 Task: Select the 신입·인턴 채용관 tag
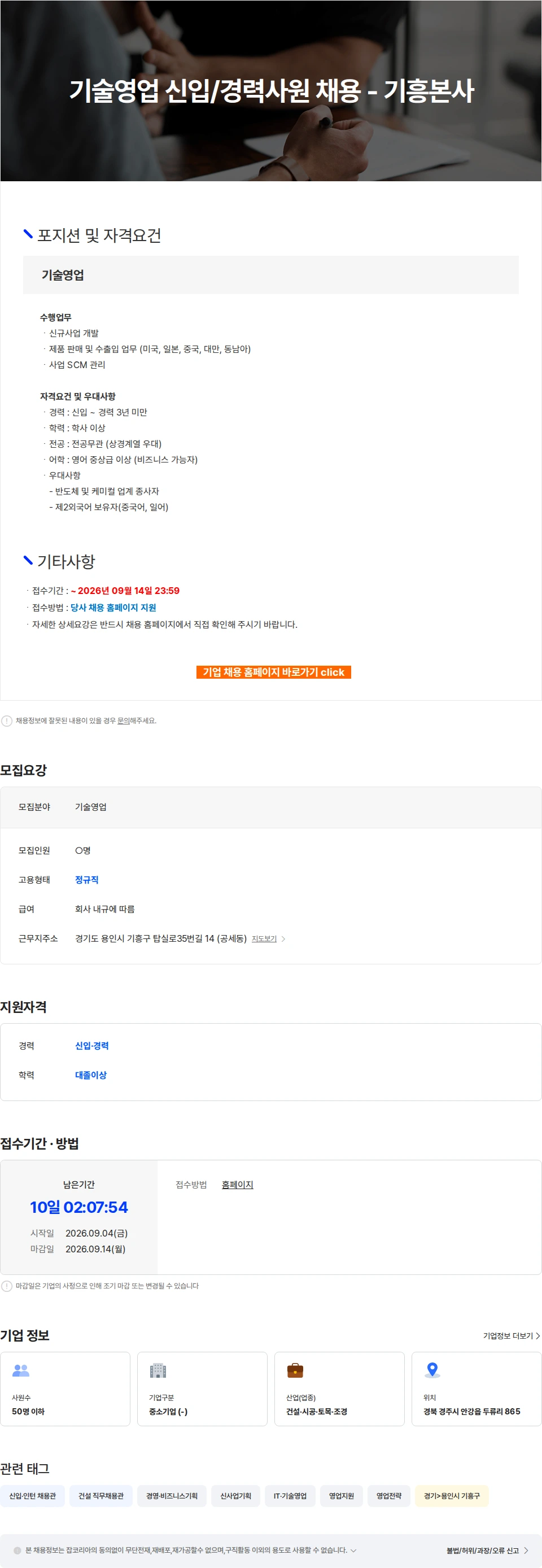pyautogui.click(x=32, y=1496)
